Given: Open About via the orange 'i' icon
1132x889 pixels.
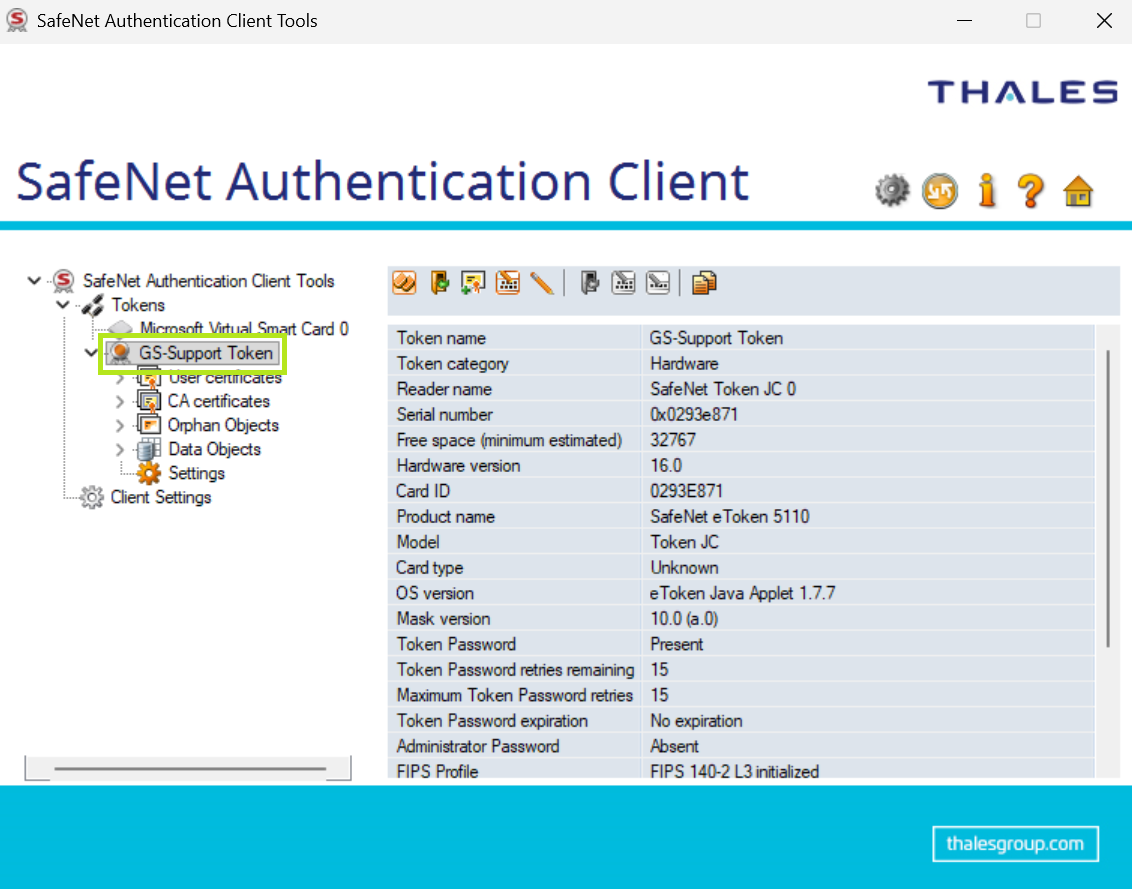Looking at the screenshot, I should [x=987, y=191].
